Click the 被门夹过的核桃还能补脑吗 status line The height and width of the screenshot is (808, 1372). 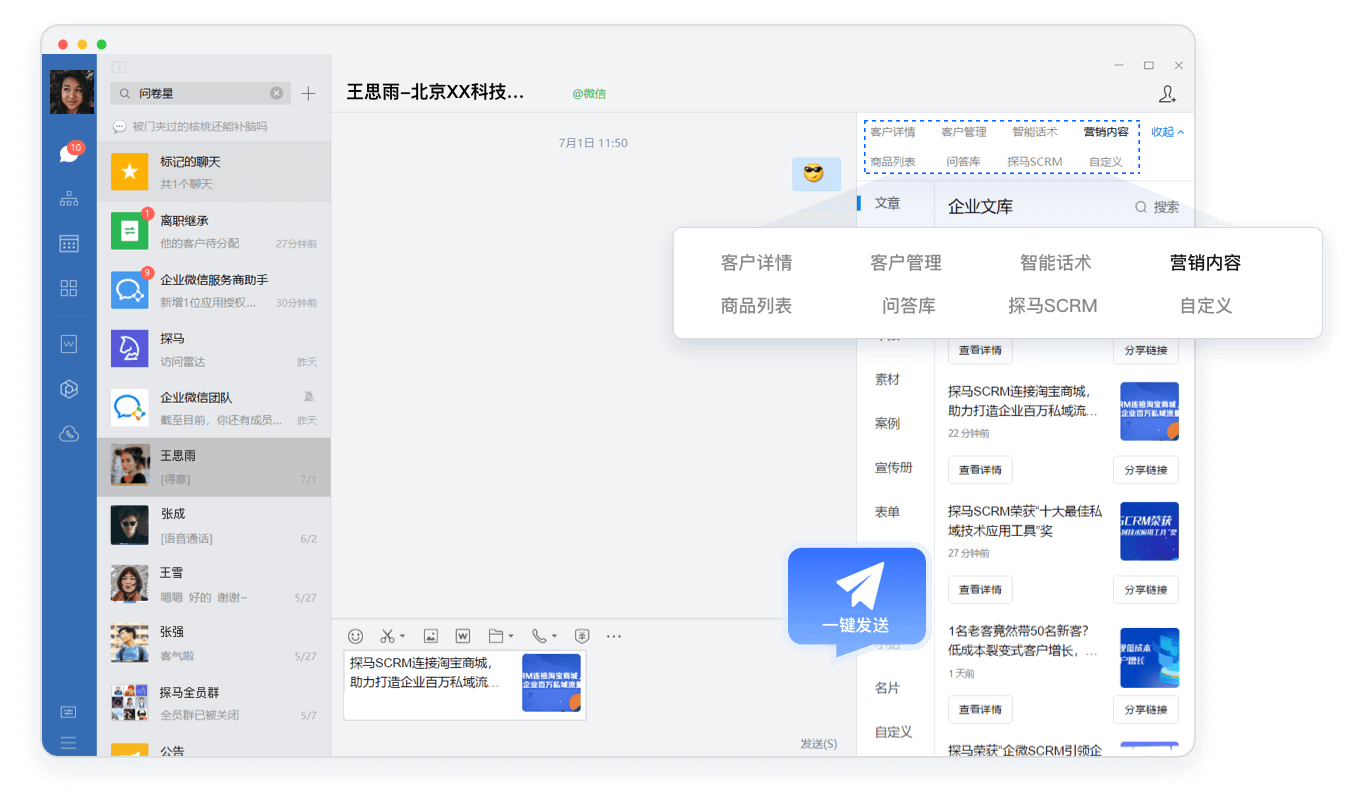[x=200, y=127]
